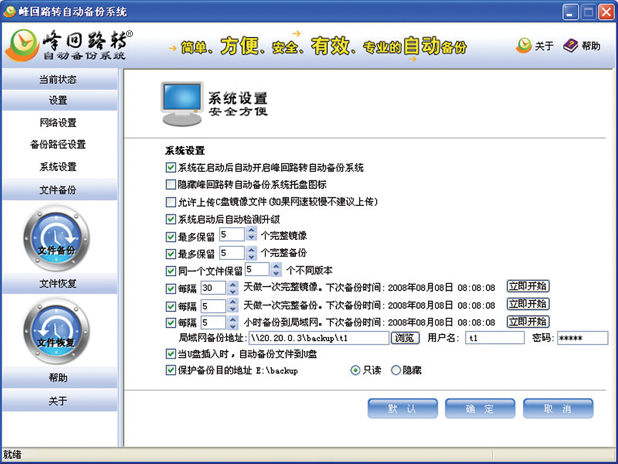Screen dimensions: 618x464
Task: Increase the 完整镜像 count spinner
Action: 251,231
